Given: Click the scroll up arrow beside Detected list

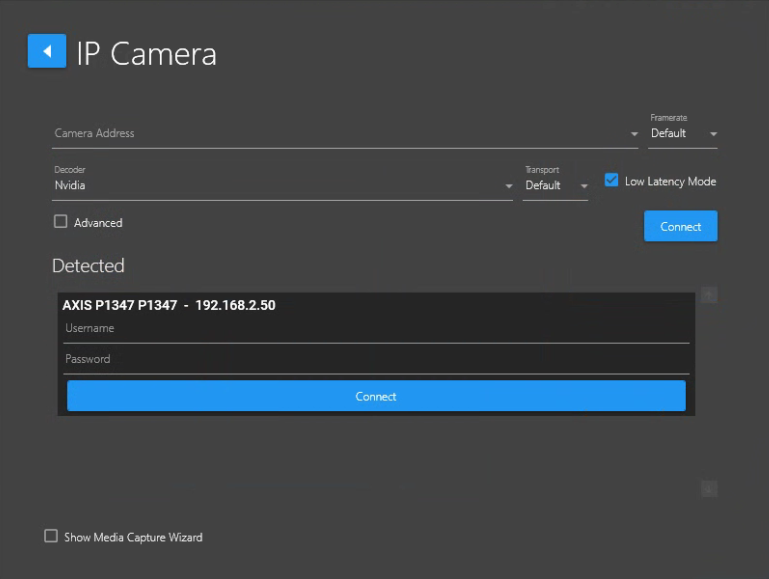Looking at the screenshot, I should (709, 295).
